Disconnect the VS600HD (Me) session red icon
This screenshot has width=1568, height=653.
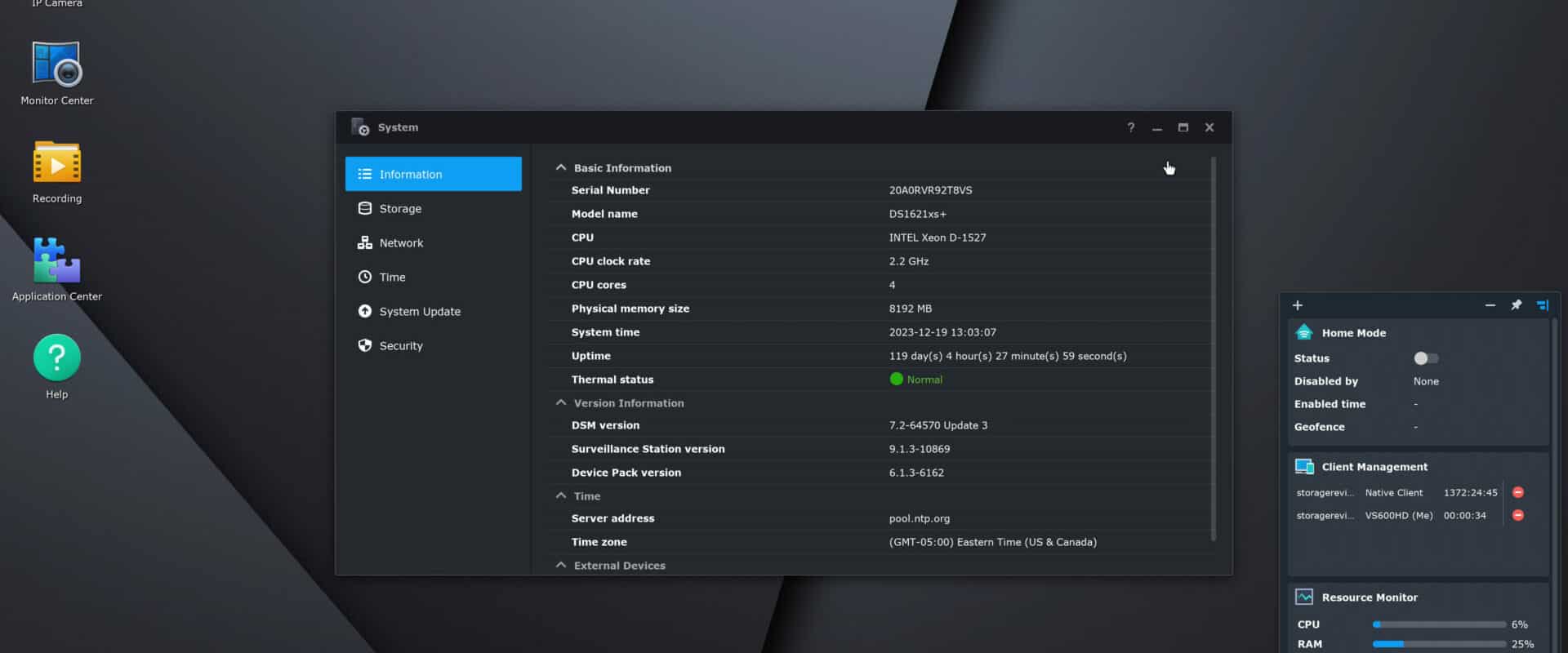1518,515
